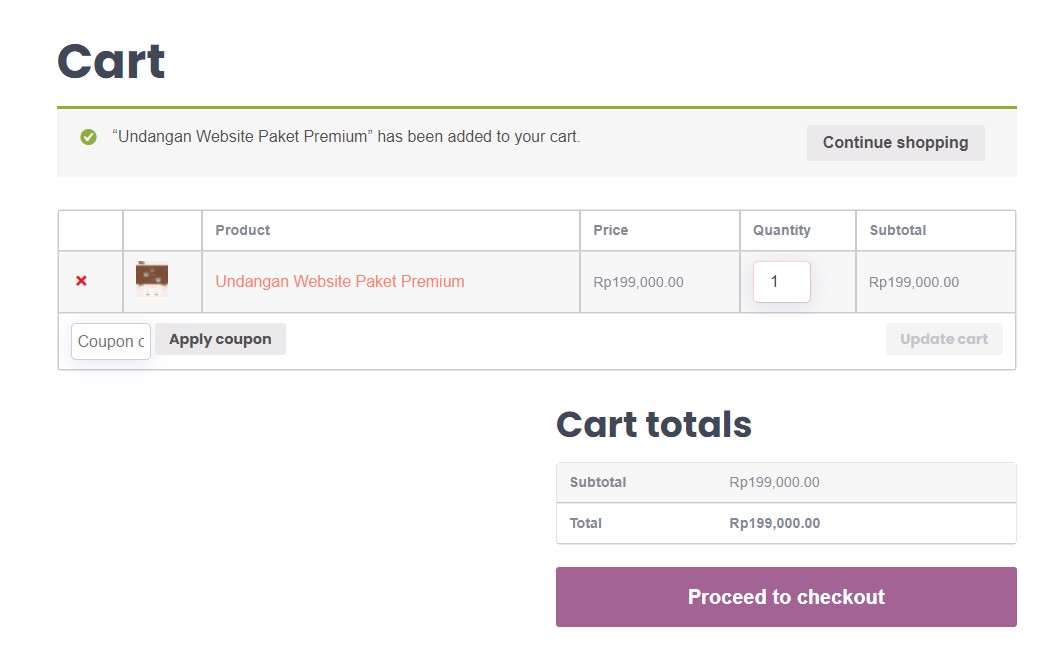Viewport: 1059px width, 663px height.
Task: Open Undangan Website Paket Premium product link
Action: (340, 282)
